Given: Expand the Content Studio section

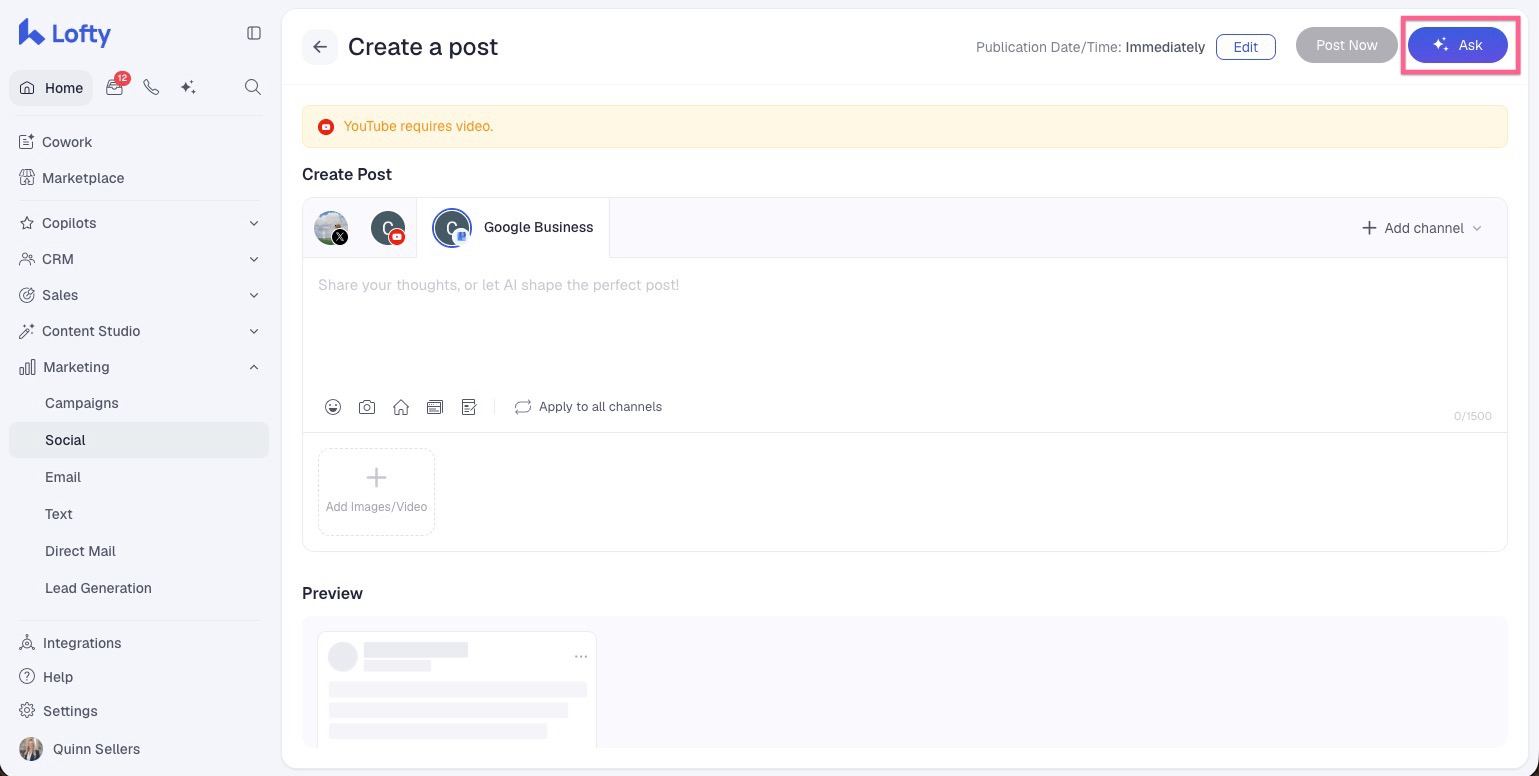Looking at the screenshot, I should pos(139,331).
